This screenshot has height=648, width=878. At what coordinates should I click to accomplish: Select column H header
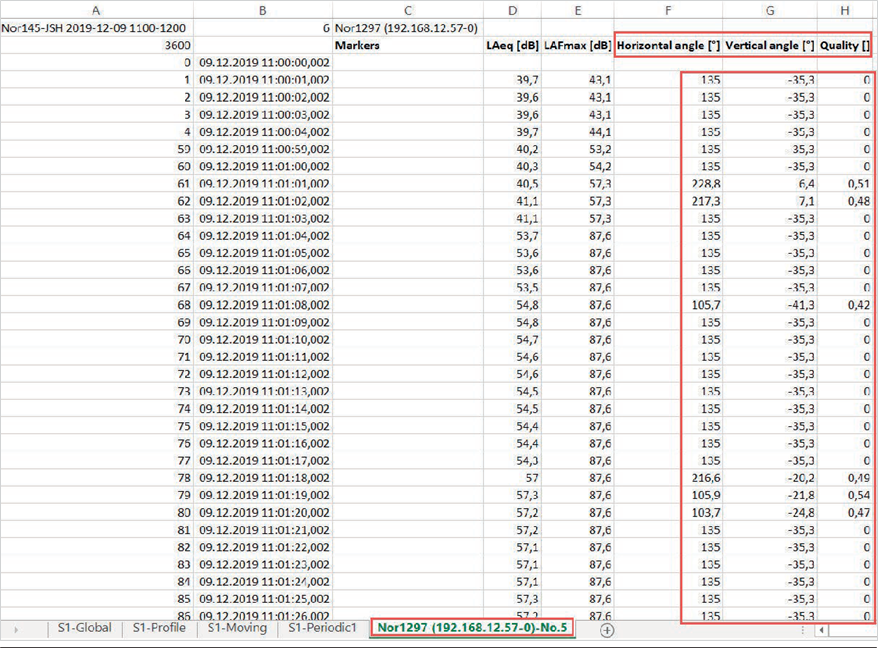[x=846, y=10]
